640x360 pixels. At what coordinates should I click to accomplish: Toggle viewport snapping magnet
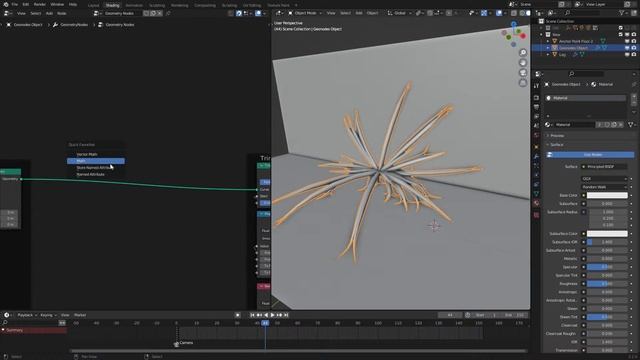point(430,13)
